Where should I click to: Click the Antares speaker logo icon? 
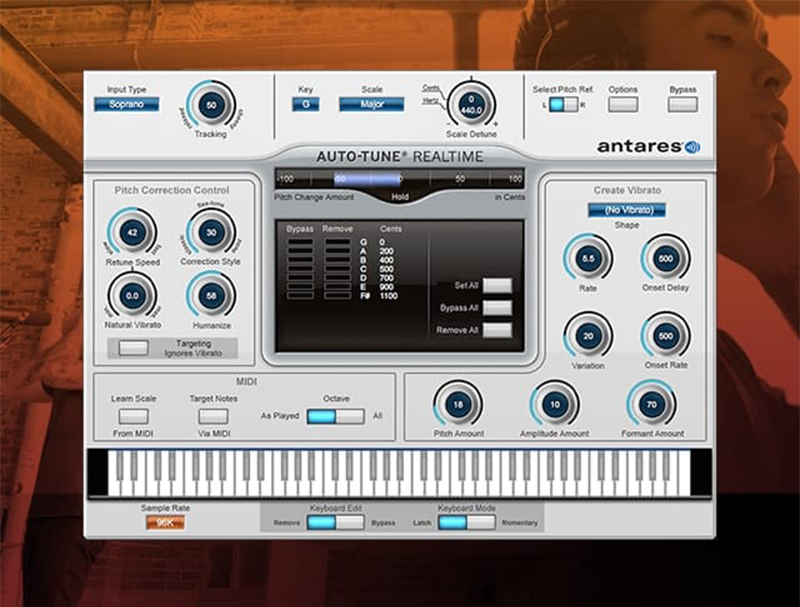pos(692,147)
